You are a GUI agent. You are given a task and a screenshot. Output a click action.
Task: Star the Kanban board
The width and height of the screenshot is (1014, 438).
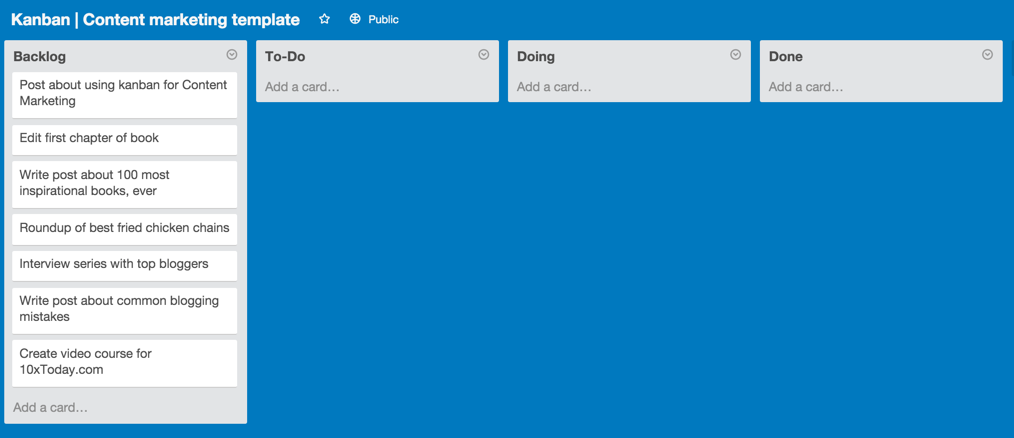[325, 19]
